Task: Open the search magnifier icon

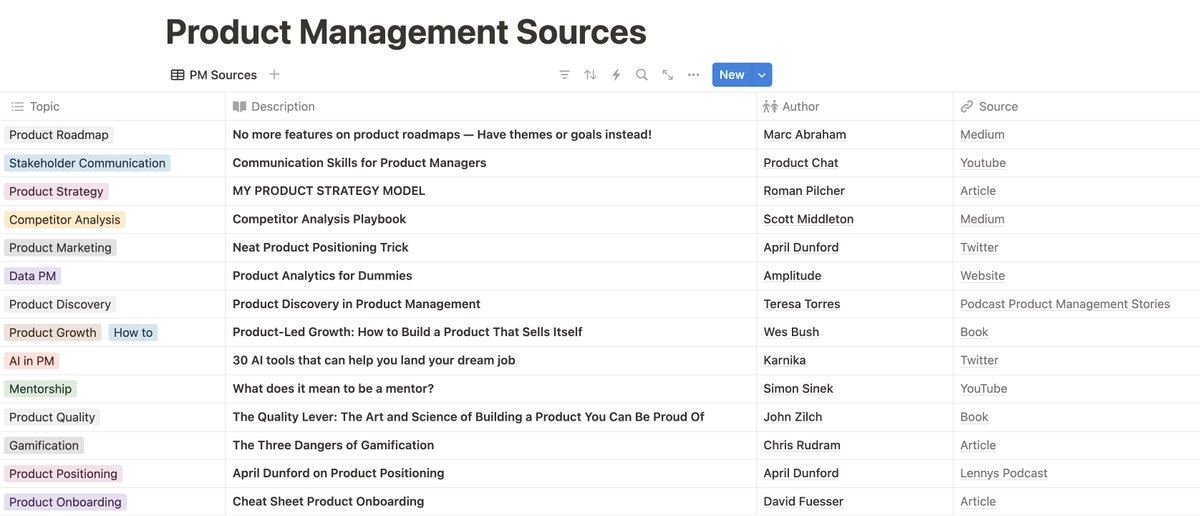Action: coord(642,75)
